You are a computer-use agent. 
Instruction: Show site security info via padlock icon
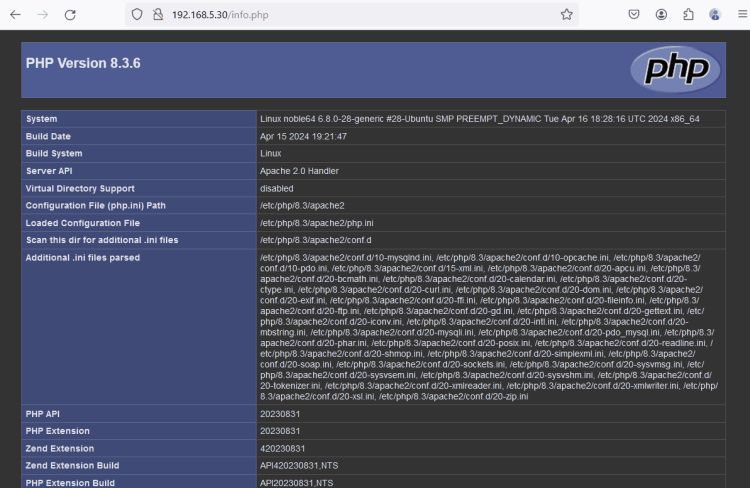[x=157, y=15]
